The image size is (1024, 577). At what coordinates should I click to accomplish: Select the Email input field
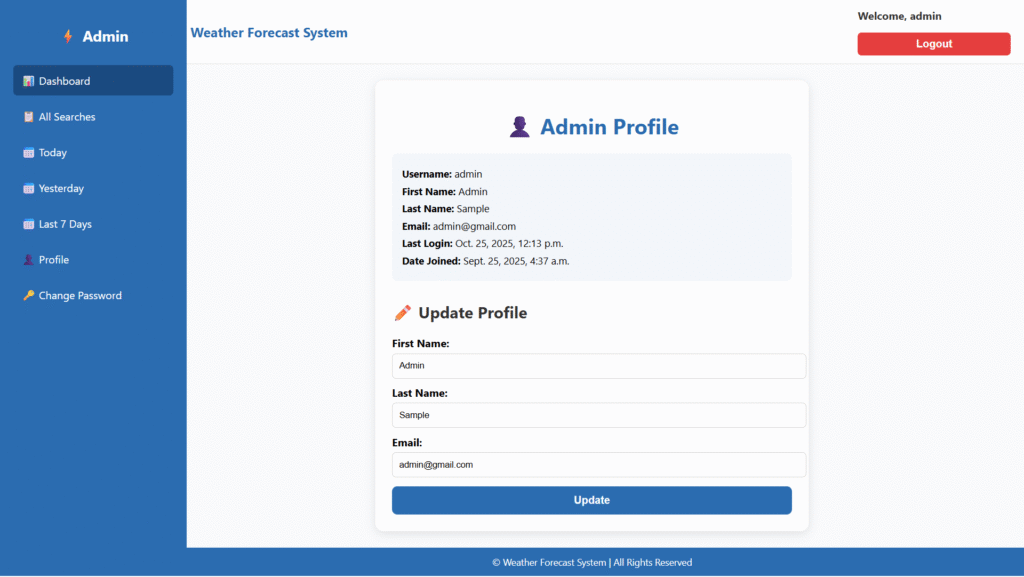[598, 465]
